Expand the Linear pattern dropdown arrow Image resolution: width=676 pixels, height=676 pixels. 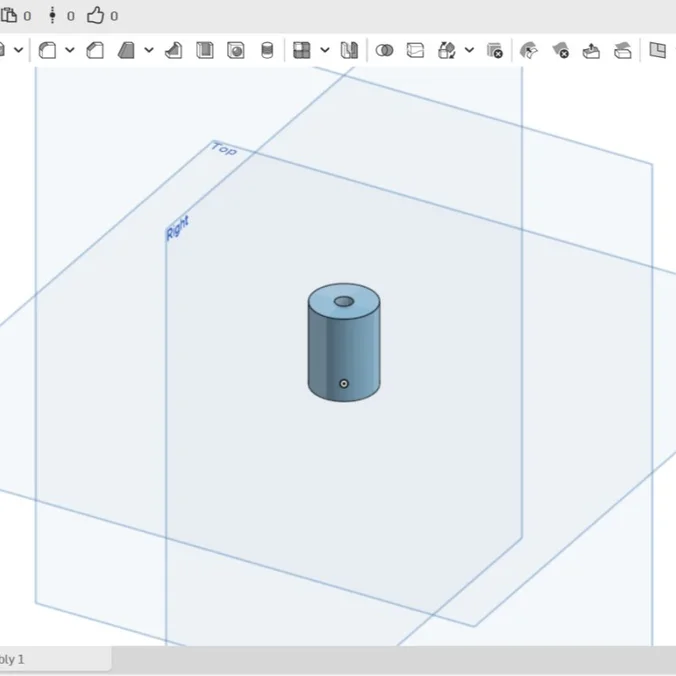325,50
